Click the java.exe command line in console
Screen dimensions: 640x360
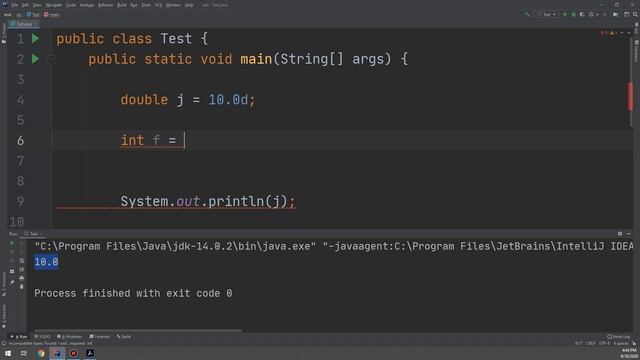(x=333, y=246)
